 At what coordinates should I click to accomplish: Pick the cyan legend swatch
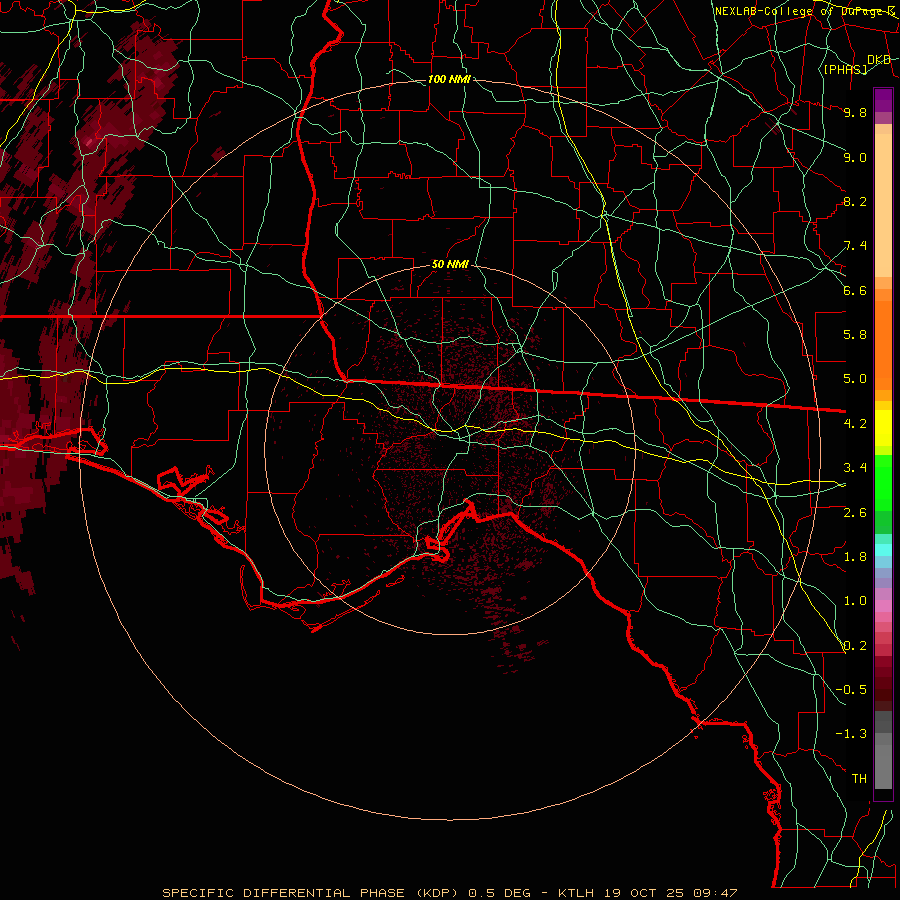click(x=883, y=550)
